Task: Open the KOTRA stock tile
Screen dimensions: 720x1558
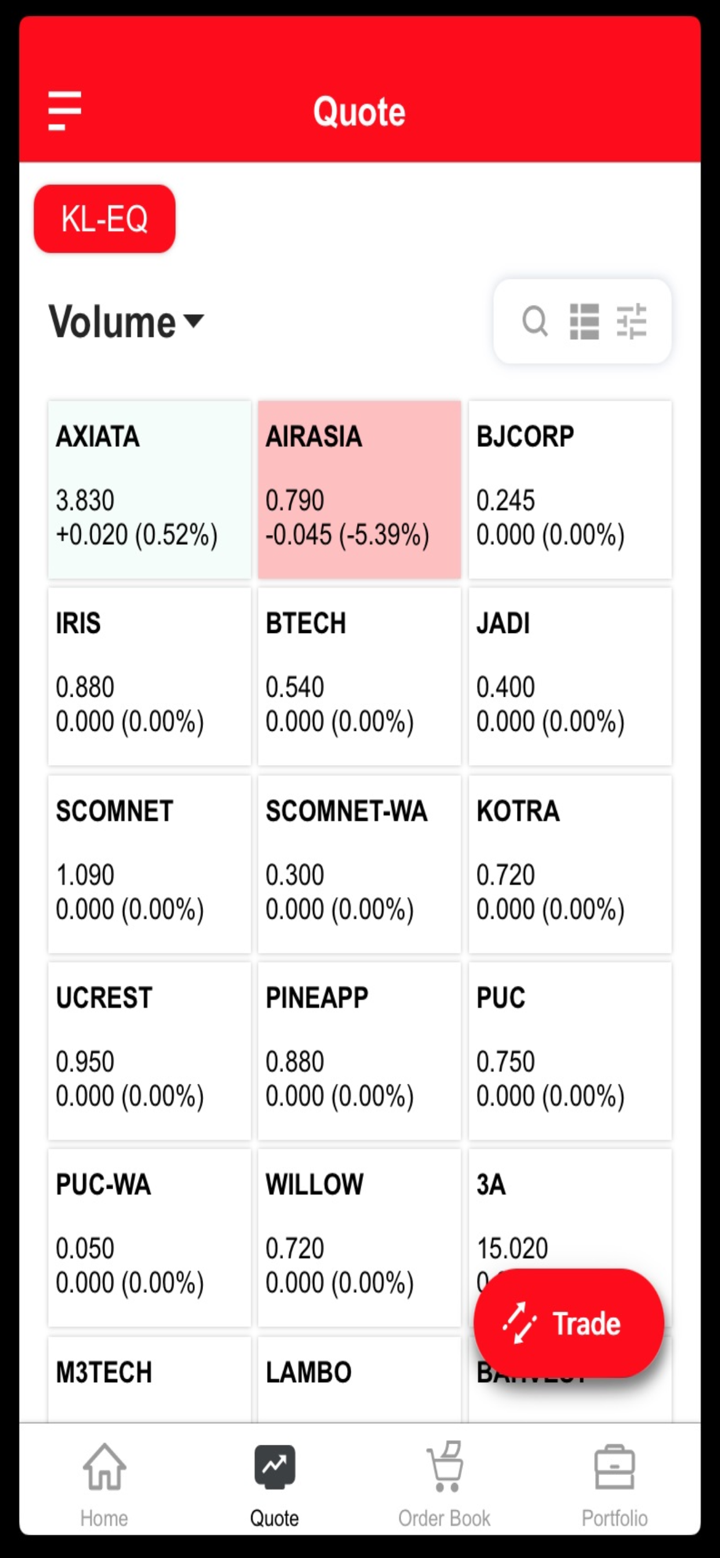Action: point(570,863)
